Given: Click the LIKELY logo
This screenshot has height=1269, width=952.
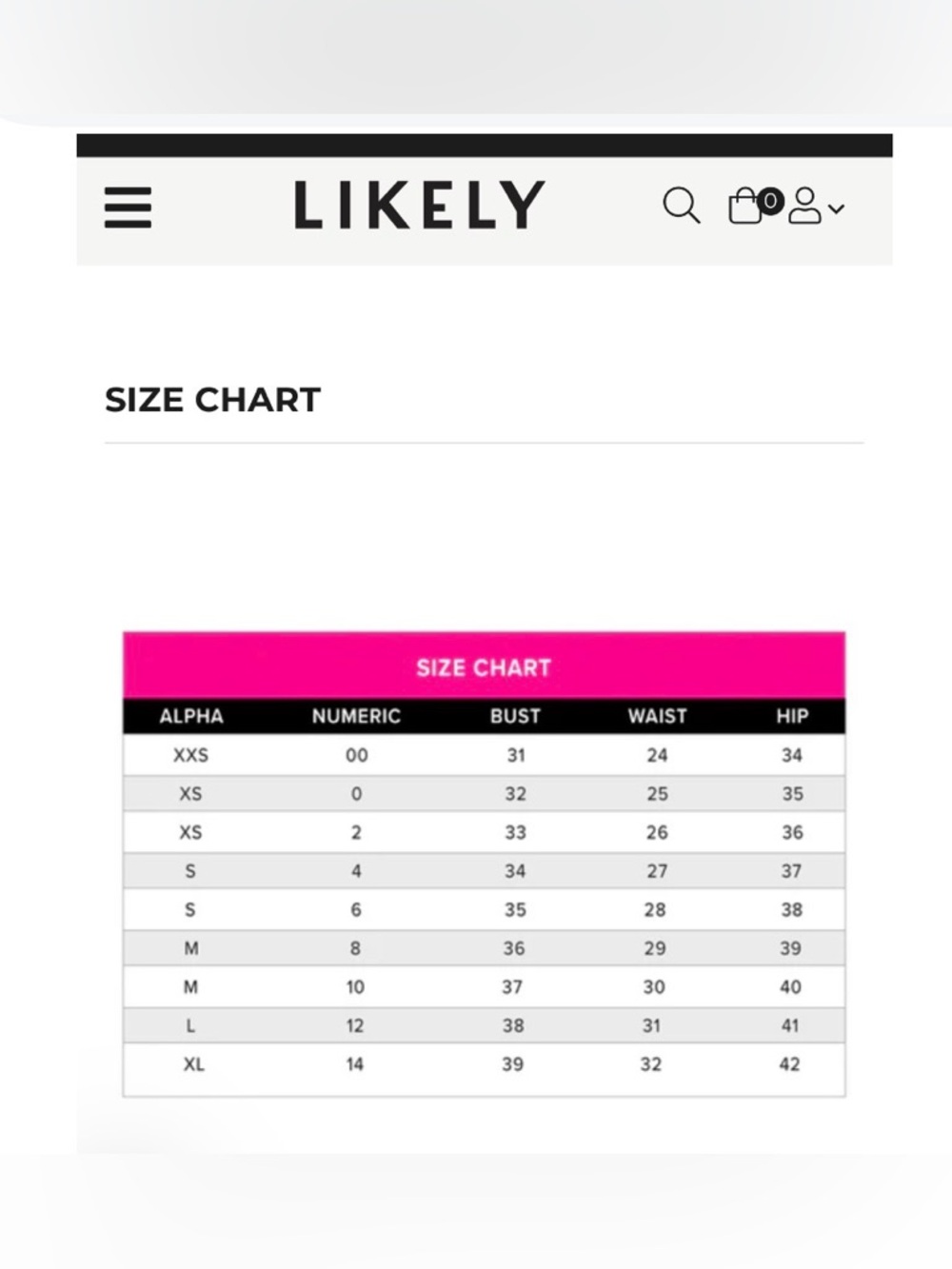Looking at the screenshot, I should 419,205.
